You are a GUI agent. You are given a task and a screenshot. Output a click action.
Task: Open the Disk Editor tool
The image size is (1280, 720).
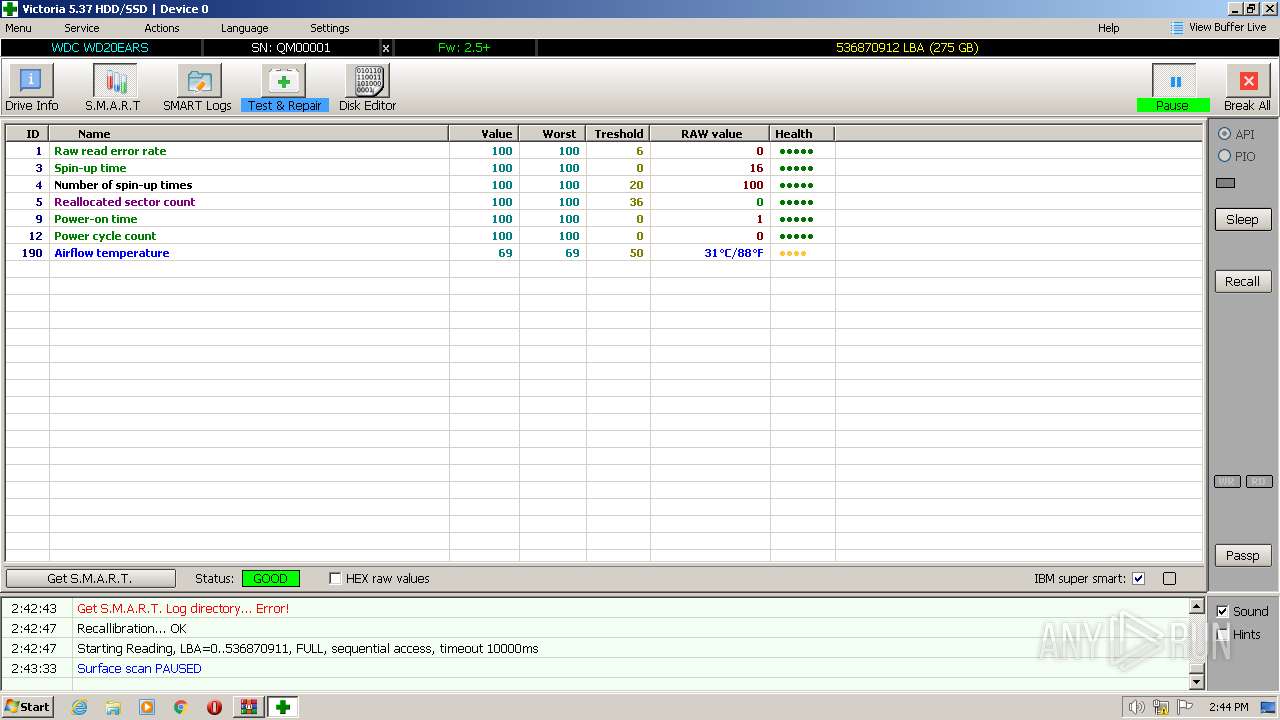click(x=367, y=88)
